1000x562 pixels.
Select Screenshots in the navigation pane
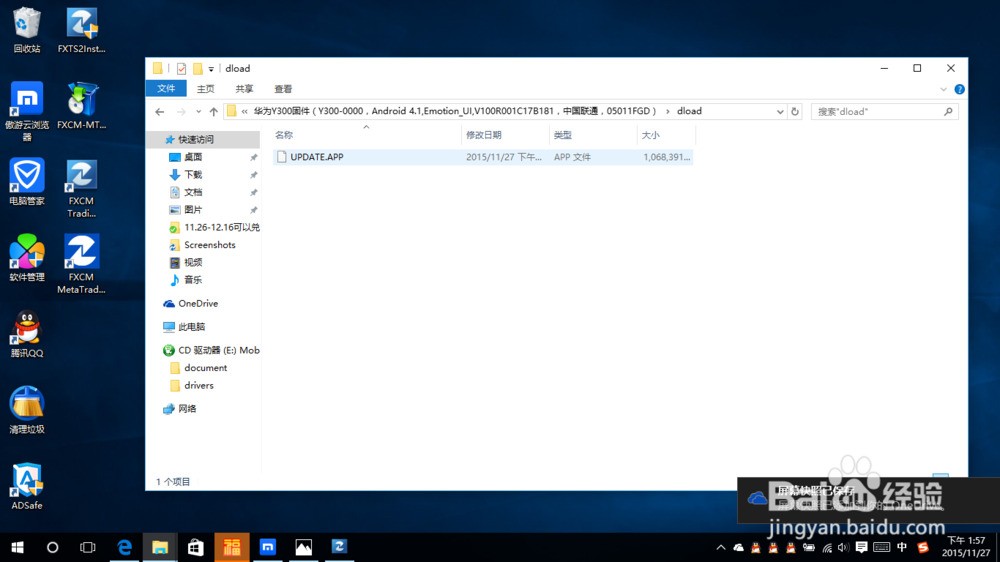(210, 245)
